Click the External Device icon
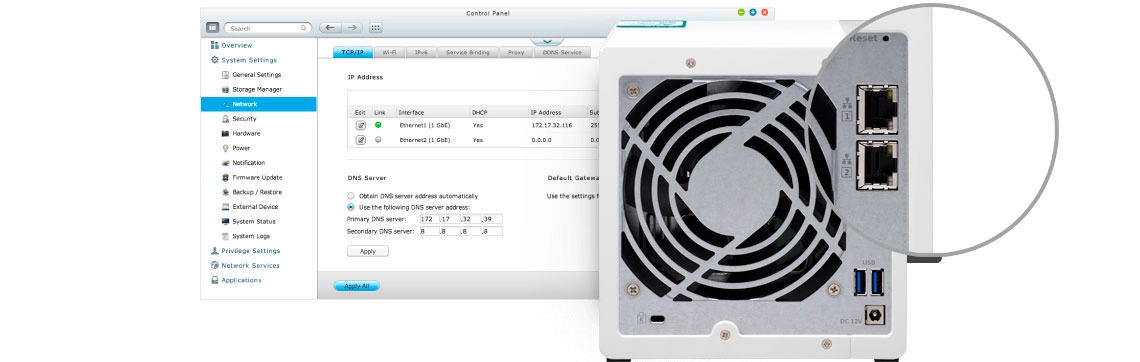The image size is (1140, 362). pyautogui.click(x=225, y=206)
